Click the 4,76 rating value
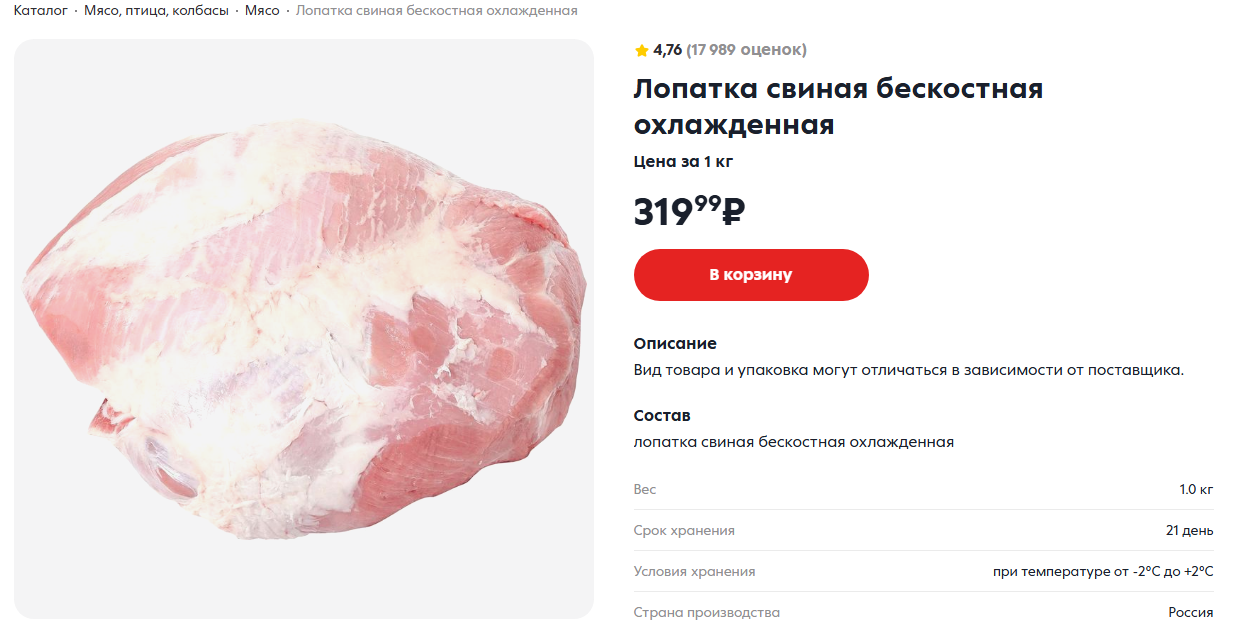 tap(667, 50)
